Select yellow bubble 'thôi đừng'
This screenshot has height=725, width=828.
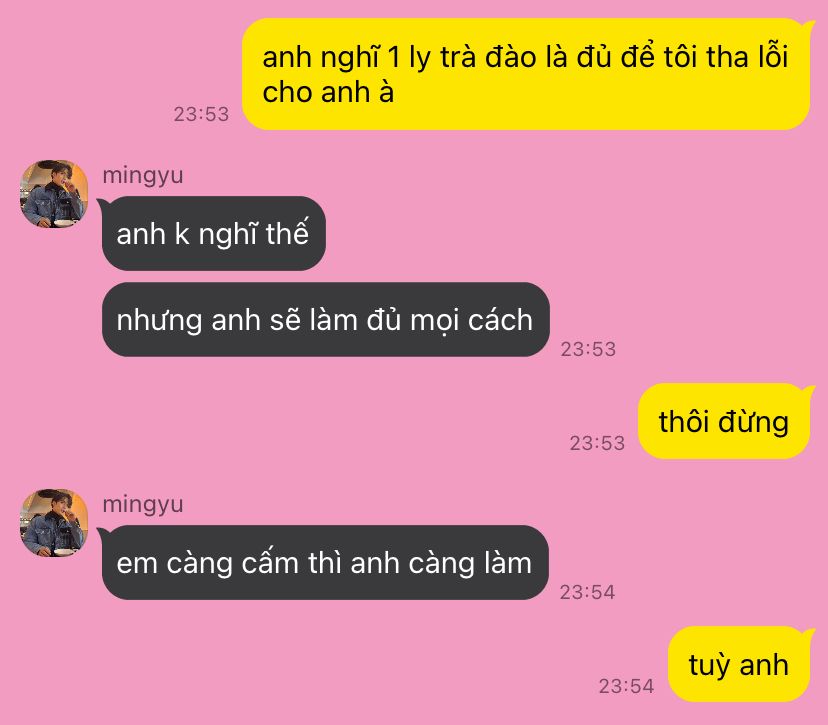click(724, 421)
